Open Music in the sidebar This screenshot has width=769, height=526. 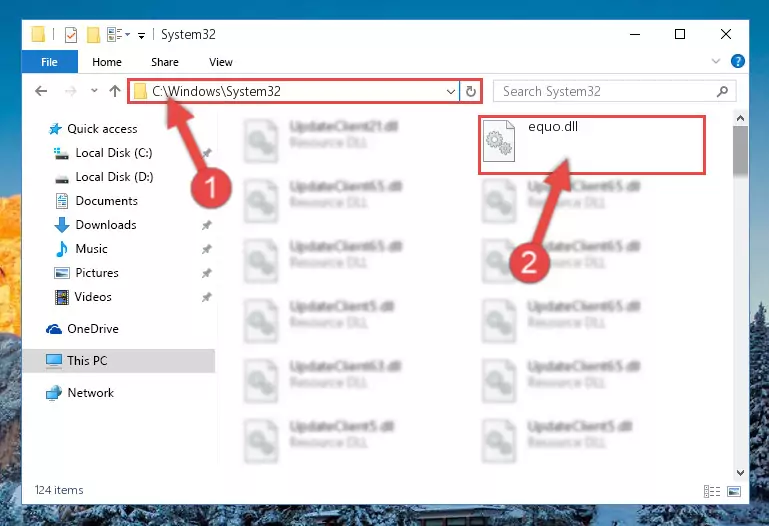point(91,249)
